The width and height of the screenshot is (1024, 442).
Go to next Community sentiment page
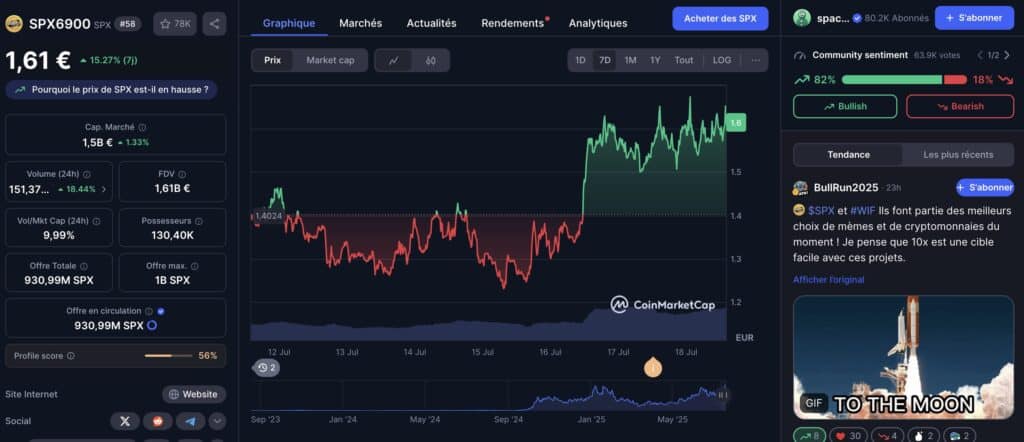point(1008,55)
